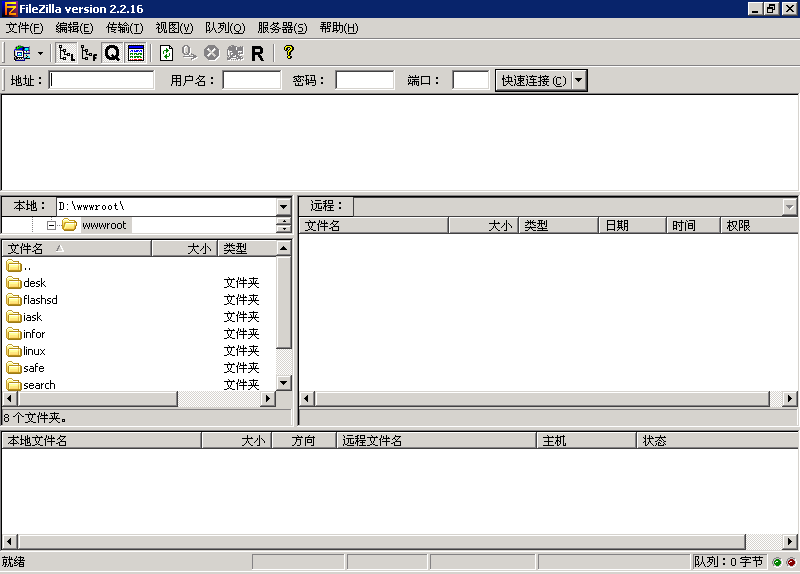This screenshot has height=574, width=800.
Task: Click local file list scroll down arrow
Action: coord(284,382)
